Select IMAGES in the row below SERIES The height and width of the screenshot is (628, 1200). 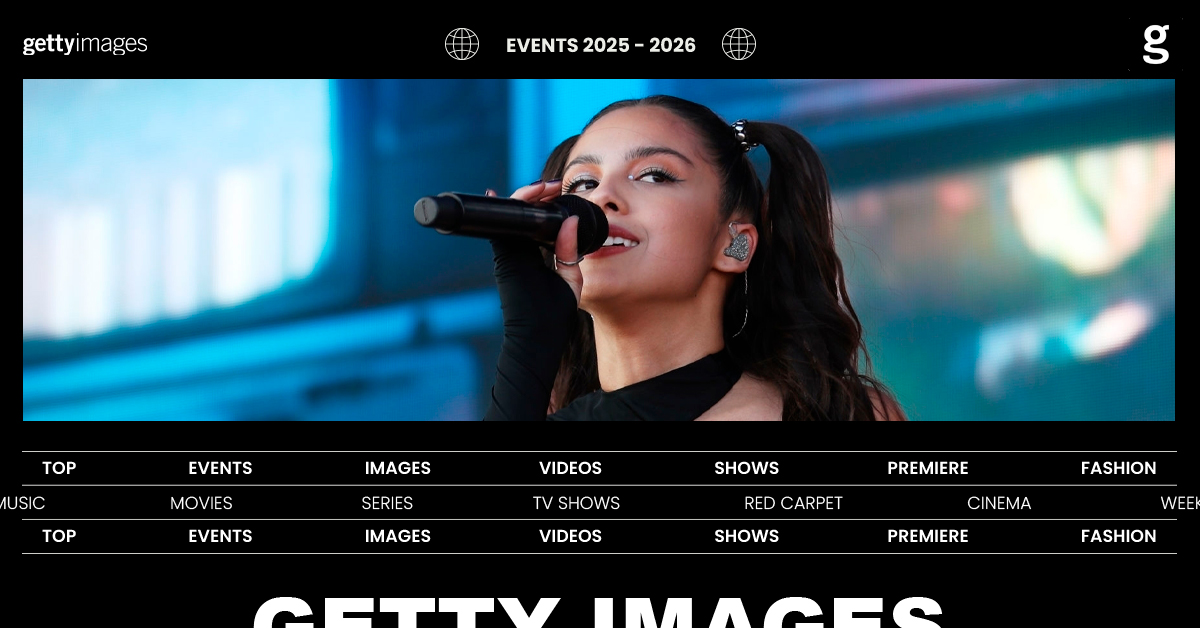(398, 536)
